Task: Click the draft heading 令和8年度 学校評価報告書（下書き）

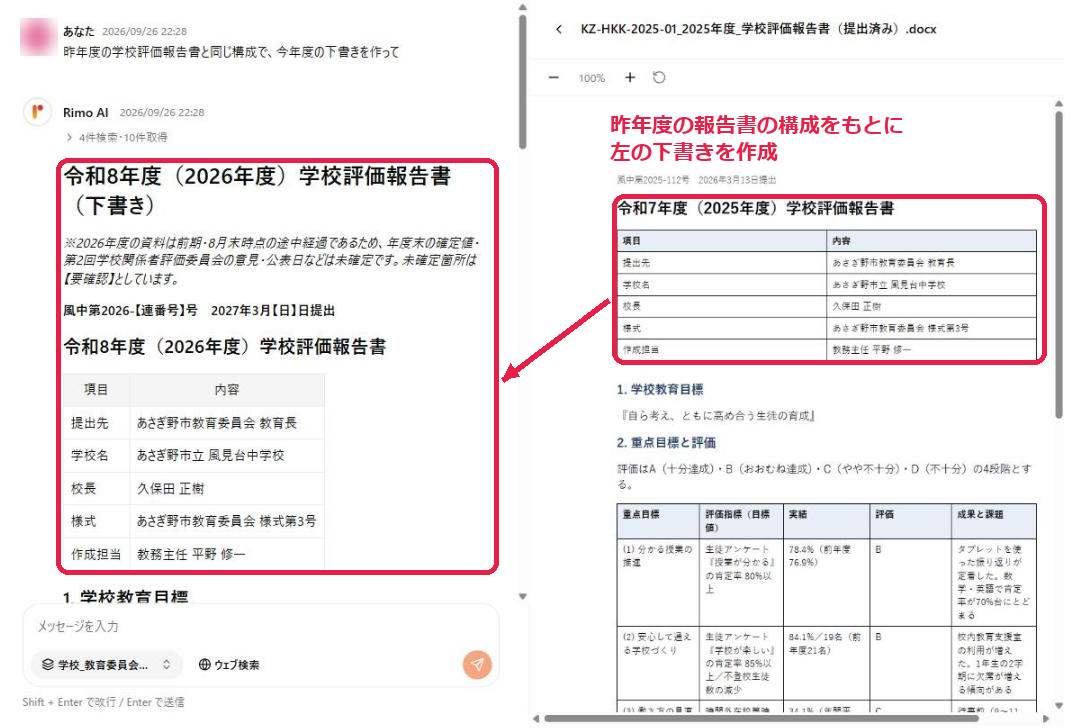Action: pyautogui.click(x=257, y=191)
